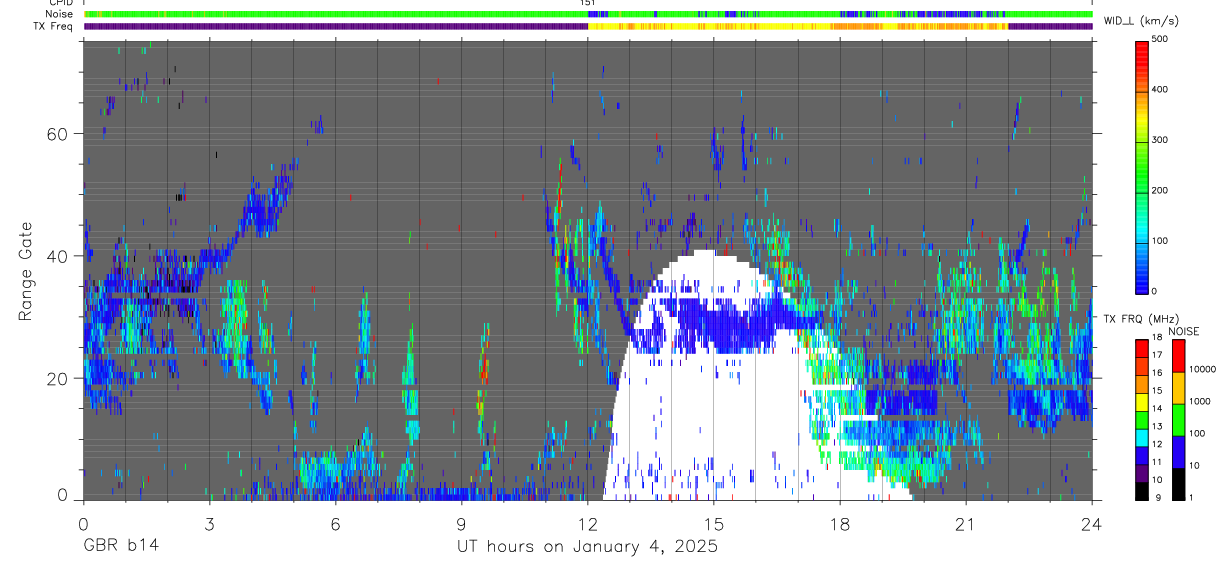Pick the noise level vertical colorbar
Screen dimensions: 1228x567
(1178, 419)
